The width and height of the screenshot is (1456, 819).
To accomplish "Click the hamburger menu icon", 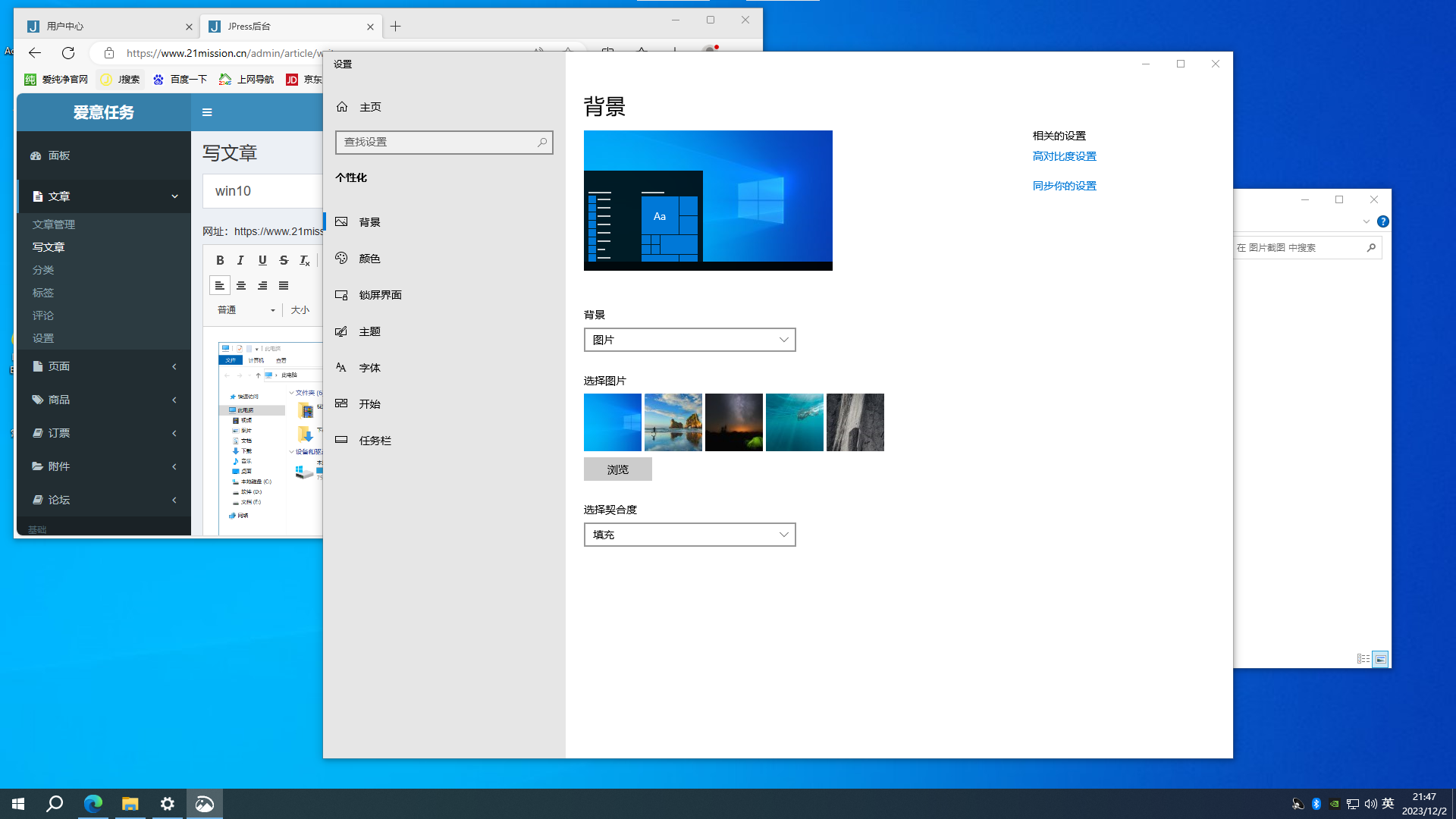I will (207, 112).
